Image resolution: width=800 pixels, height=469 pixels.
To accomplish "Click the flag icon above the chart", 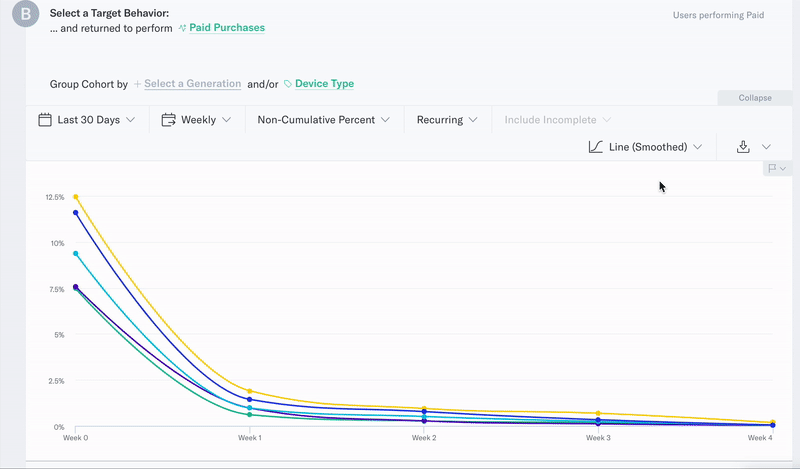I will [x=773, y=169].
